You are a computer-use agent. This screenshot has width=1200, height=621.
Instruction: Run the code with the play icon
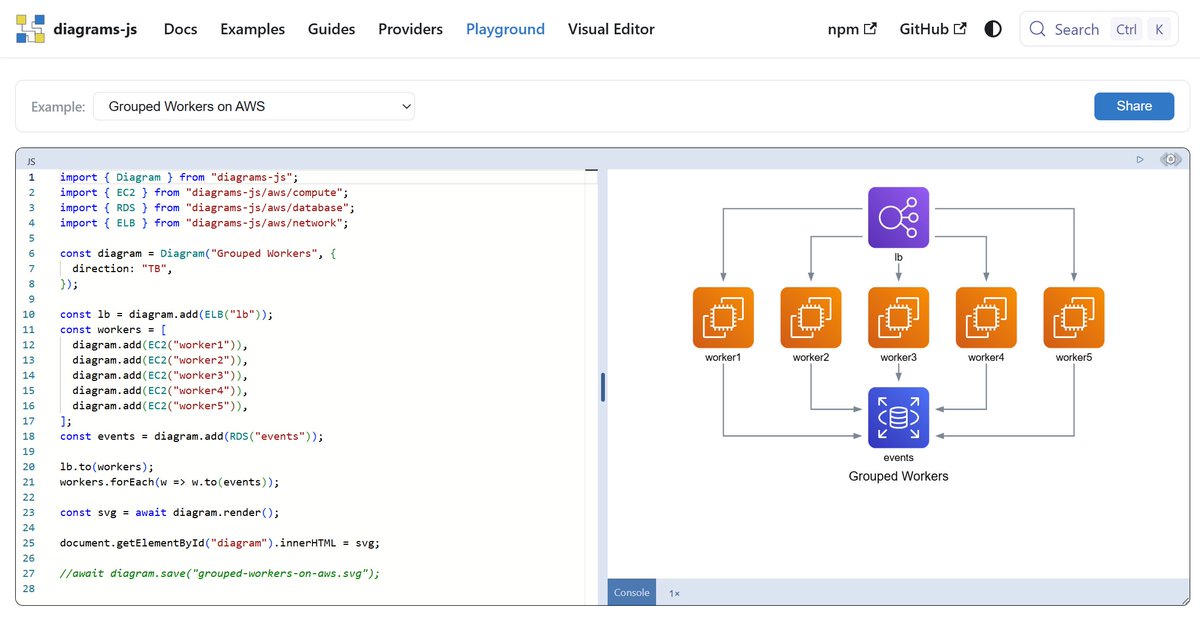(1140, 159)
